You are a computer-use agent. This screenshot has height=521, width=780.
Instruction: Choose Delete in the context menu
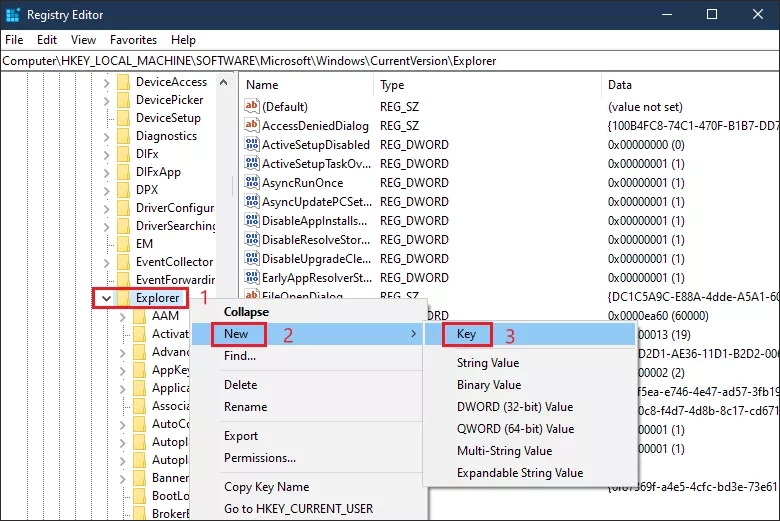pos(308,385)
